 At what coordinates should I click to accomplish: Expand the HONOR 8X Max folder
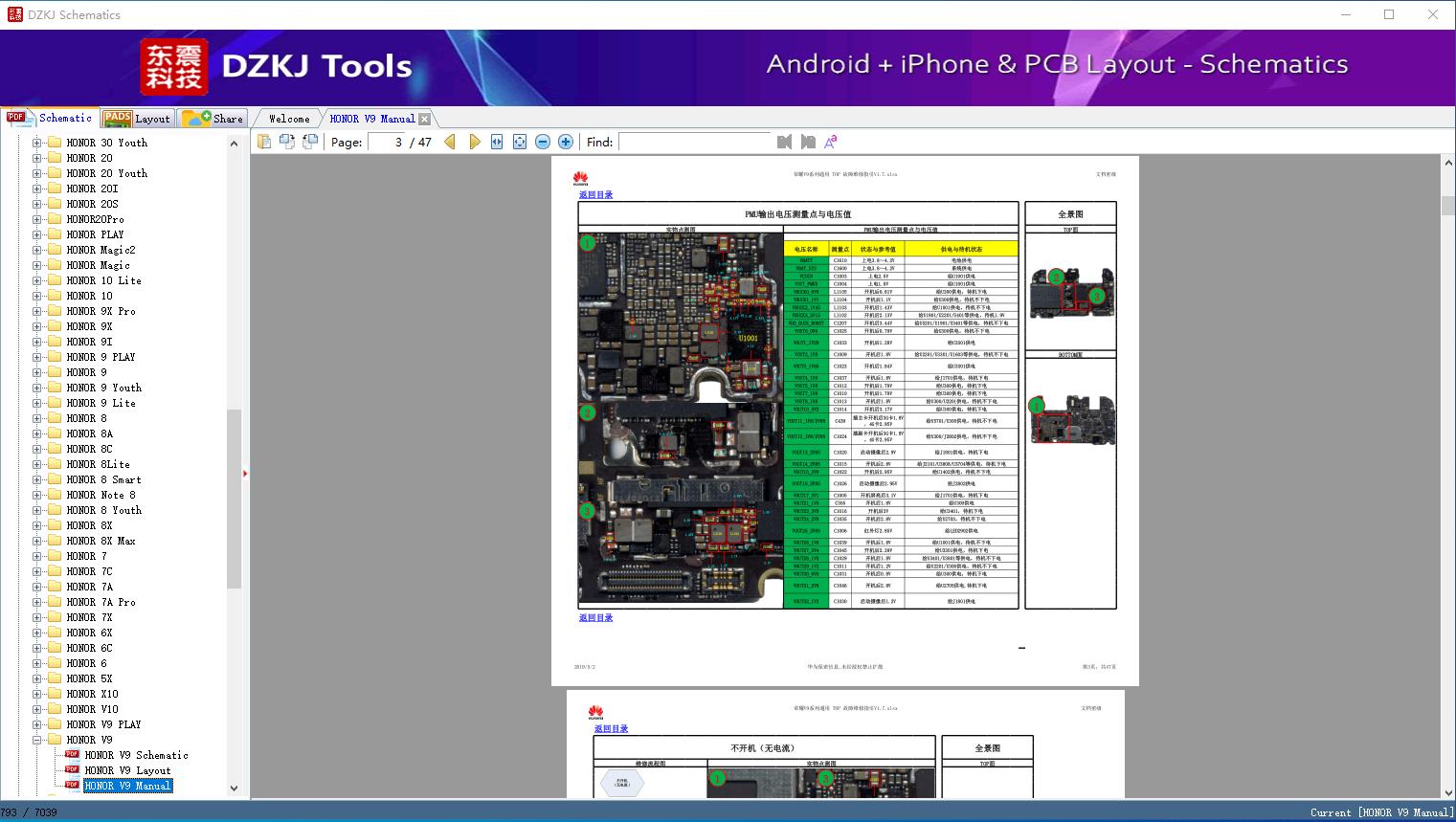click(x=37, y=541)
